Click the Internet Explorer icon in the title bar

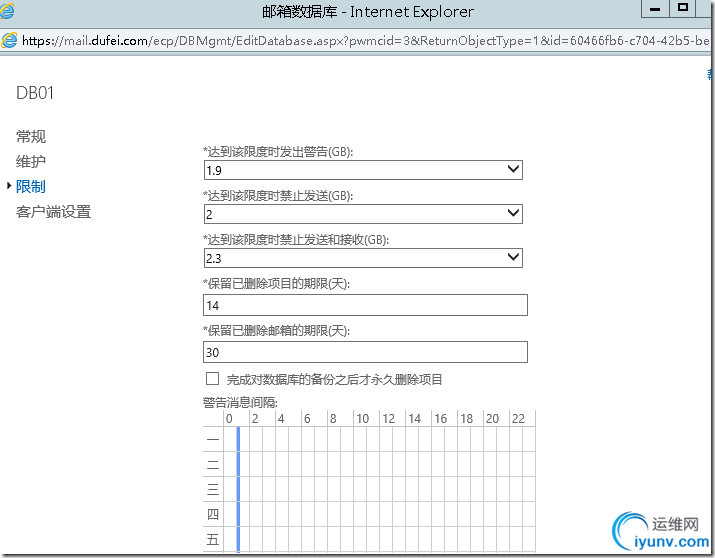(x=6, y=10)
